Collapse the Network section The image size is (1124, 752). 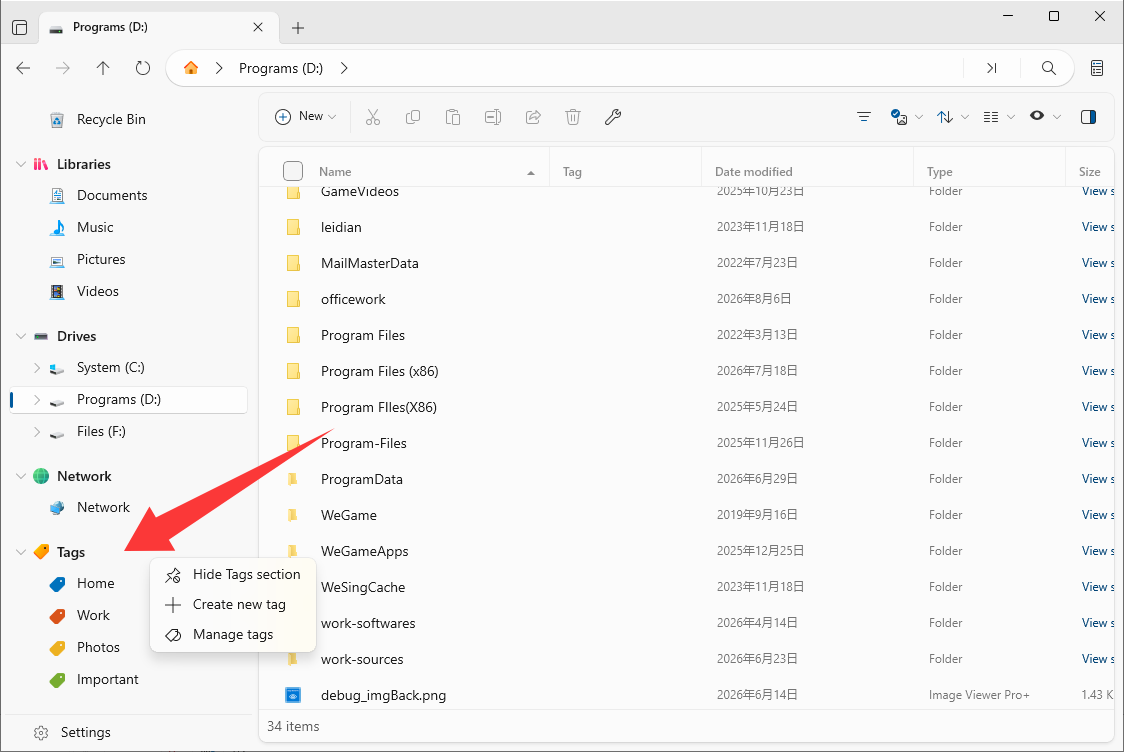21,476
